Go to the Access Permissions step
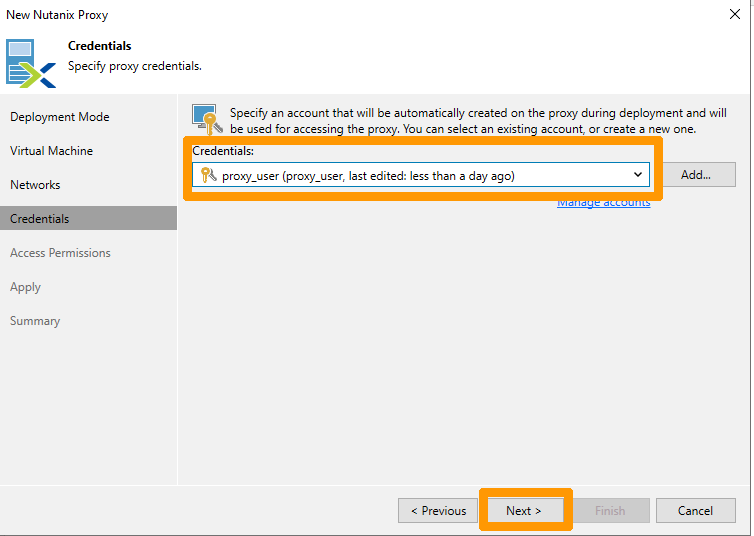The image size is (754, 536). 60,253
